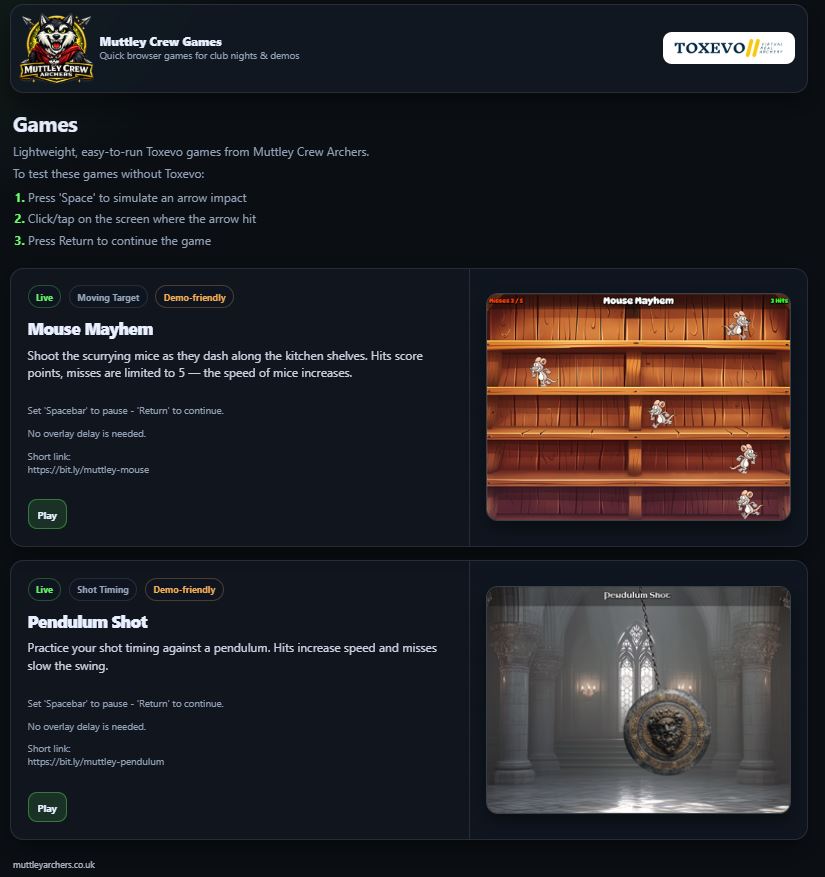Viewport: 825px width, 877px height.
Task: Select the Demo-friendly tag on Pendulum Shot
Action: (x=184, y=590)
